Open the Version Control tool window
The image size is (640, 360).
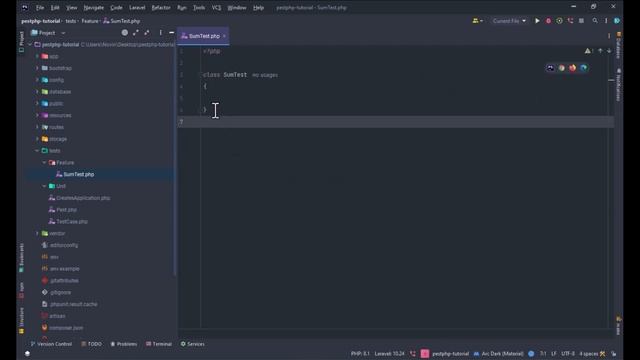tap(51, 344)
